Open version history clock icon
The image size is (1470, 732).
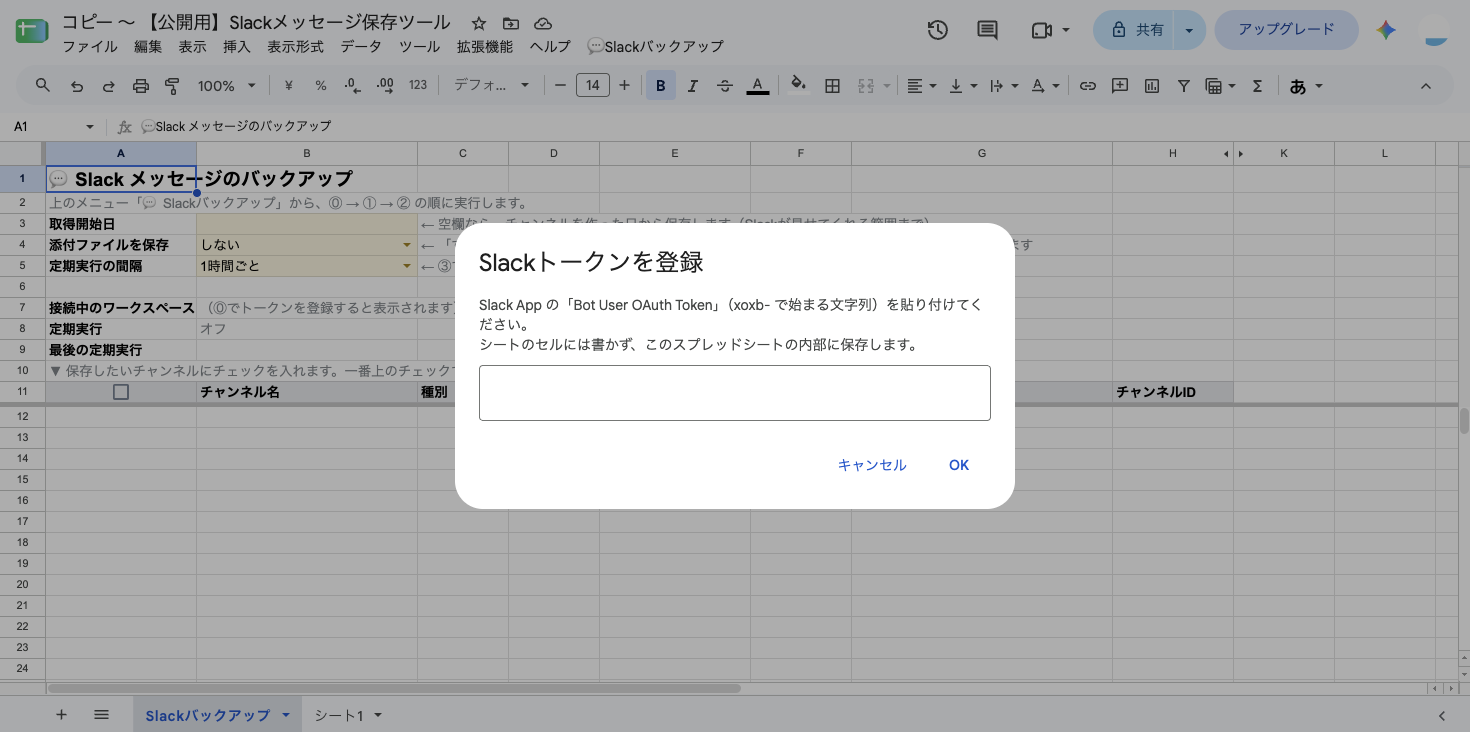pyautogui.click(x=937, y=30)
